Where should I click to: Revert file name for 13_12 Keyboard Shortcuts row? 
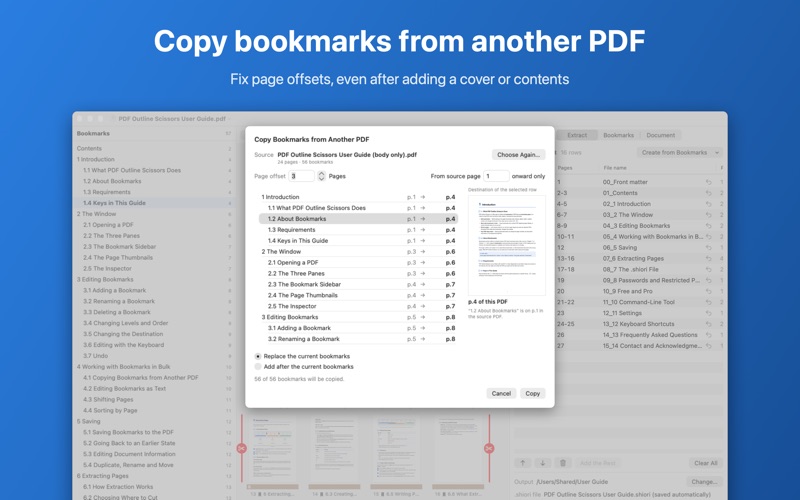[x=709, y=324]
